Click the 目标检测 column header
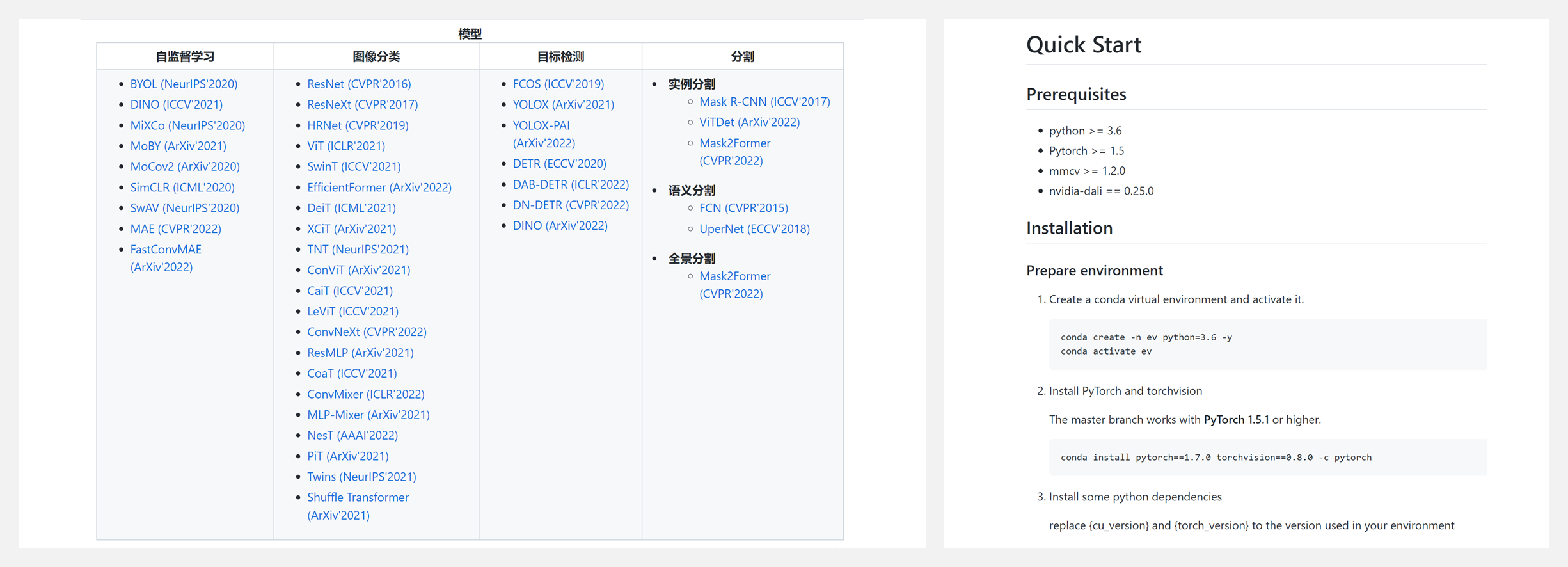The image size is (1568, 567). coord(560,56)
